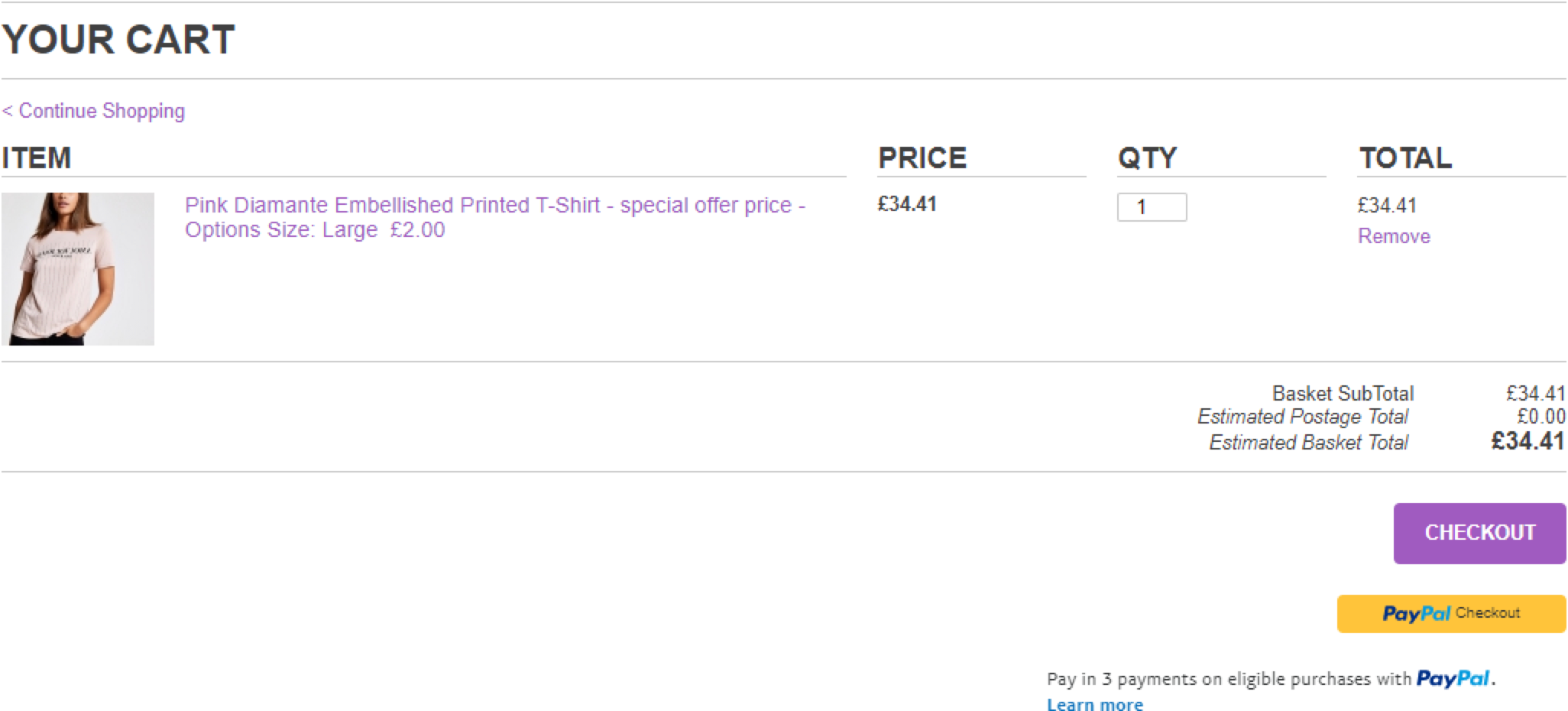Click the Basket SubTotal label
1568x711 pixels.
pyautogui.click(x=1342, y=394)
